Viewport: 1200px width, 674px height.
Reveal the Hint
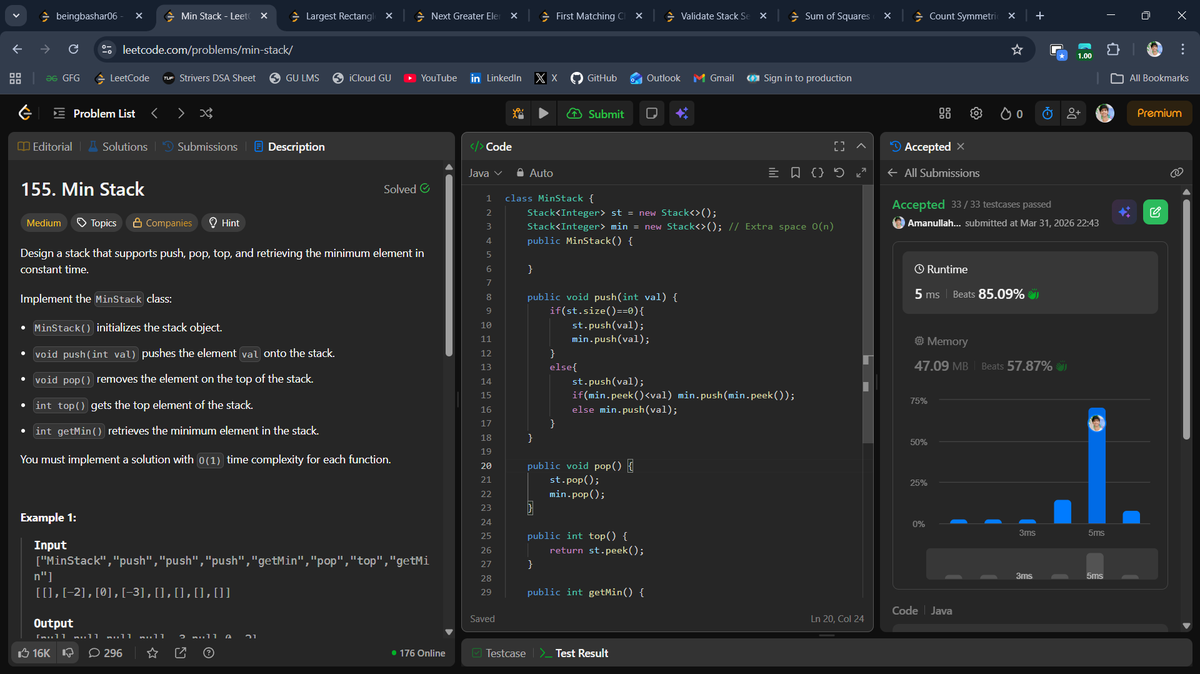click(x=223, y=223)
